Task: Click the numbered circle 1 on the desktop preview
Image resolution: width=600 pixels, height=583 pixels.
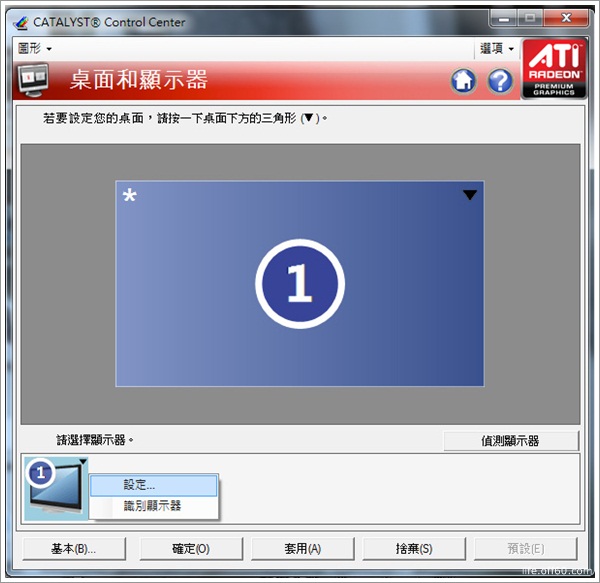Action: [300, 283]
